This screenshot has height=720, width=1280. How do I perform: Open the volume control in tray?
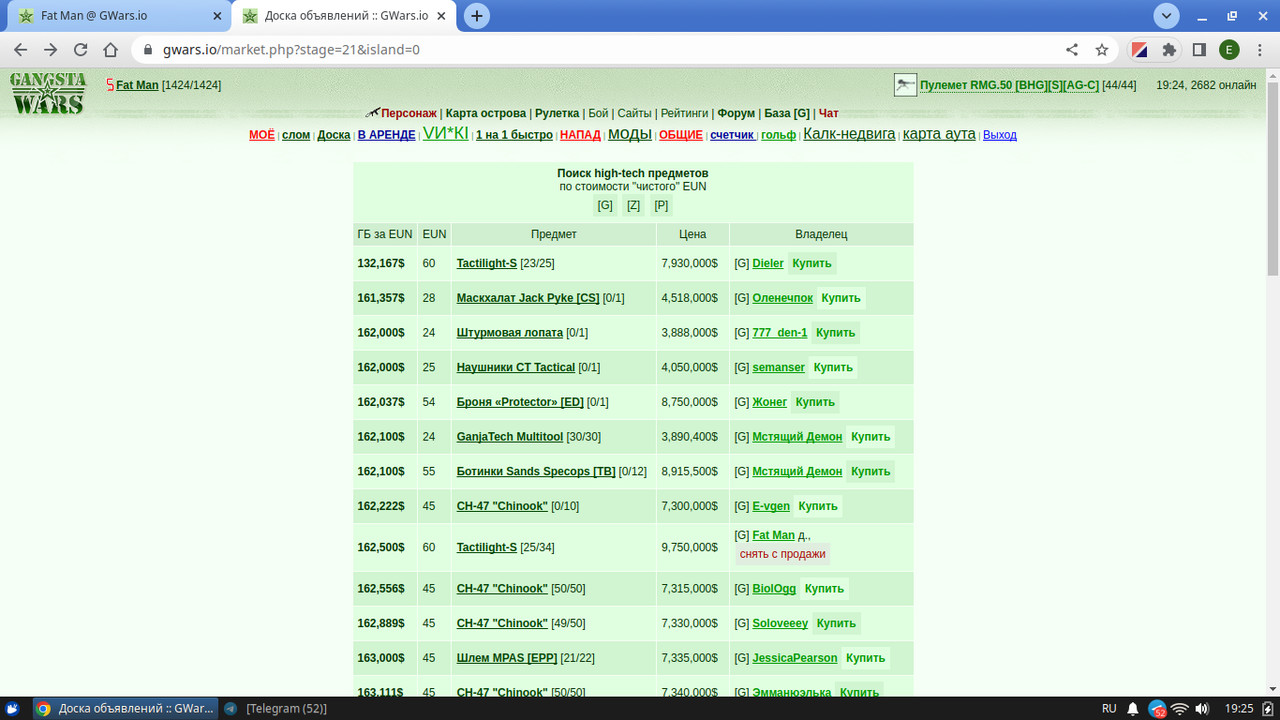coord(1202,708)
